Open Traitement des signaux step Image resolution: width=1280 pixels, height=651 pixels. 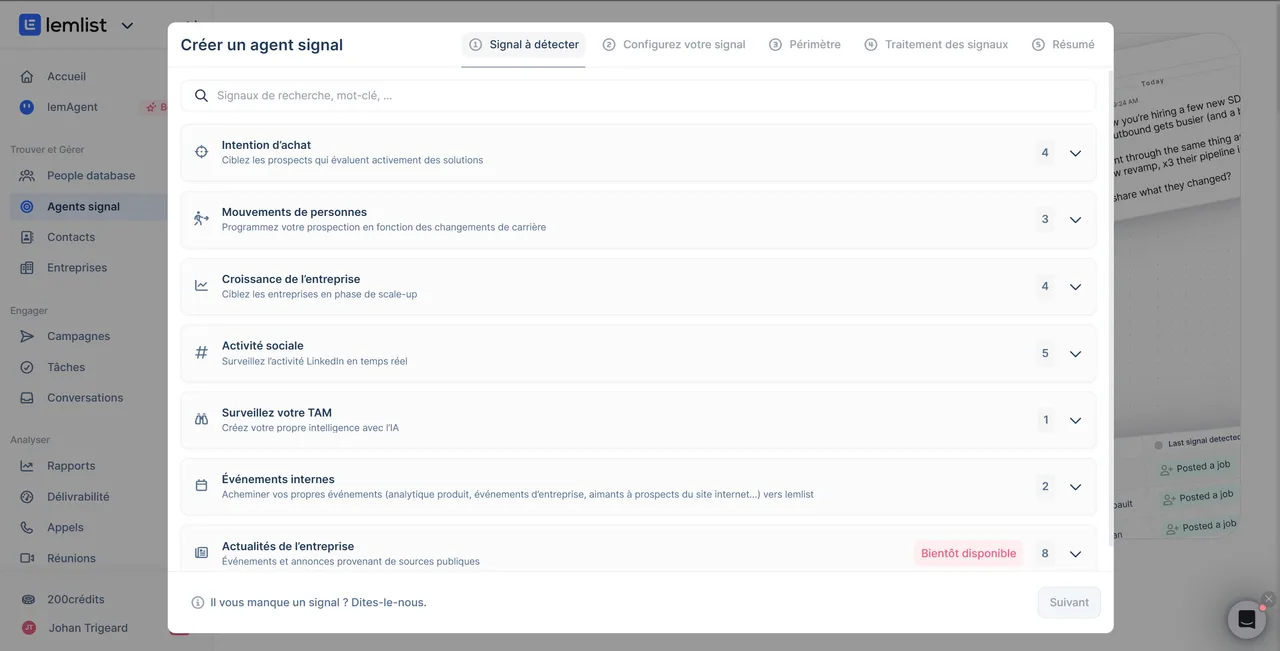click(936, 44)
